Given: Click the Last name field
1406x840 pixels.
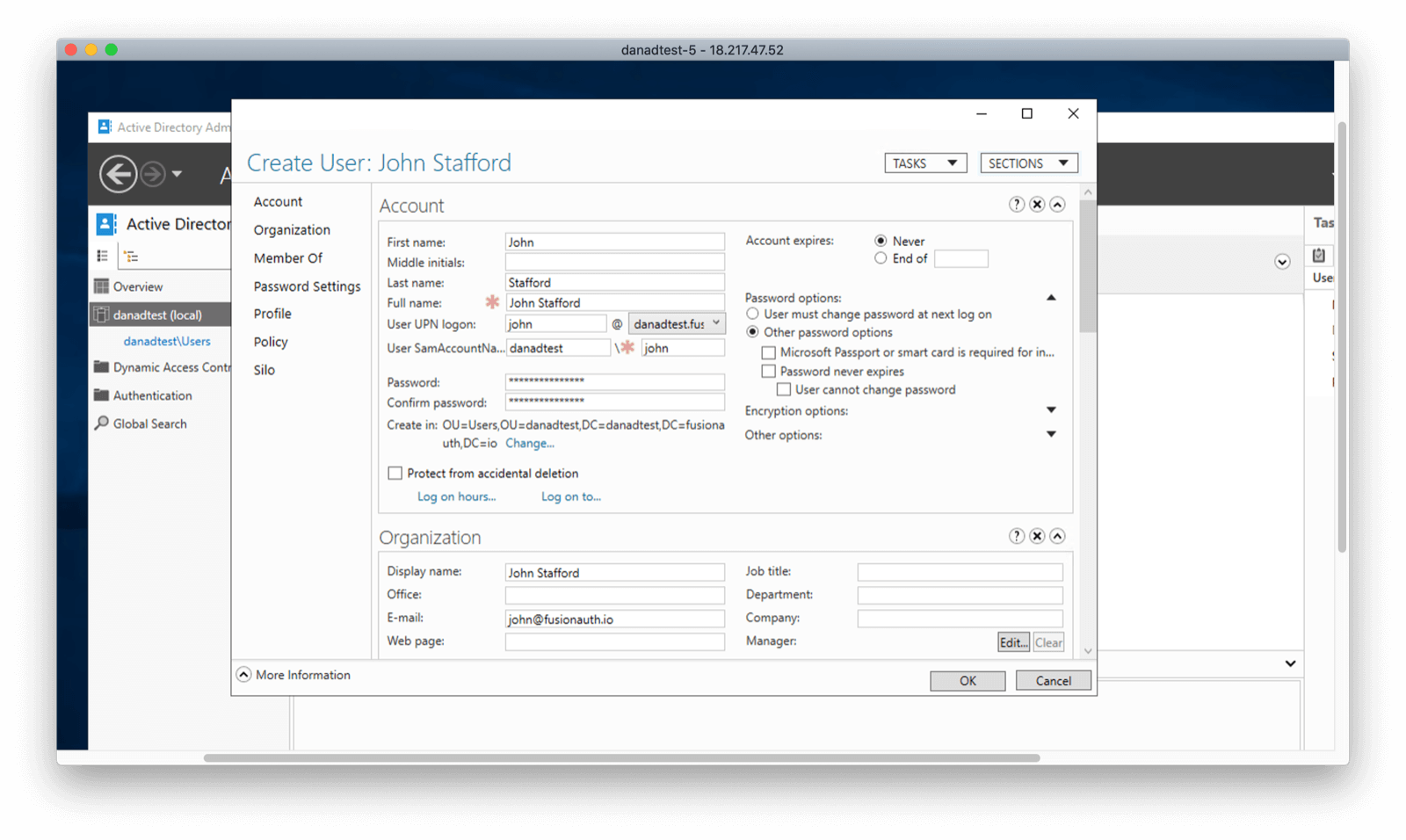Looking at the screenshot, I should 615,282.
